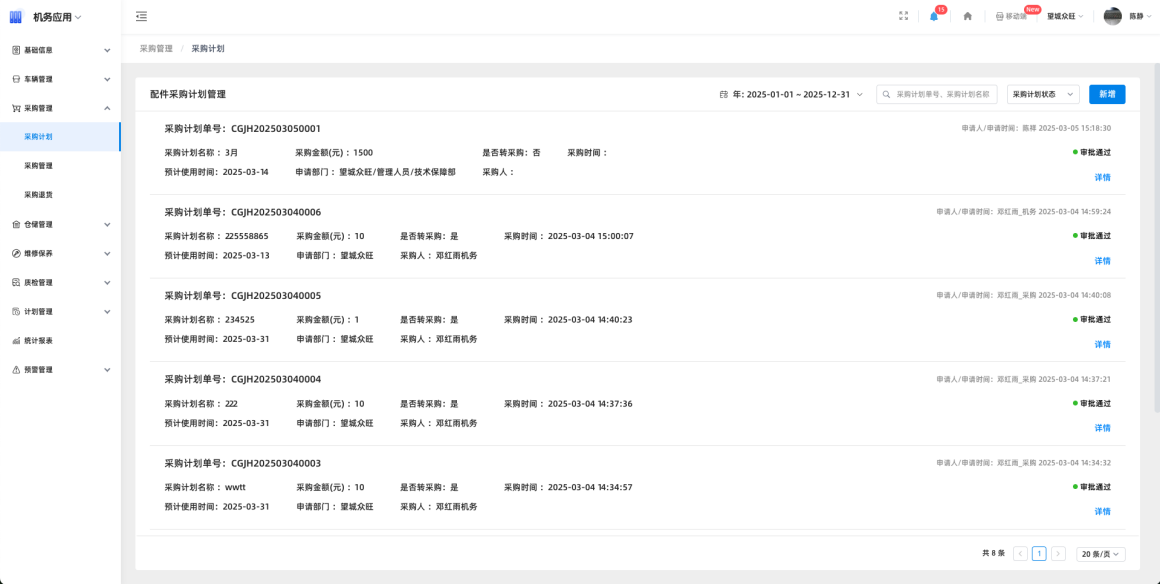This screenshot has height=584, width=1160.
Task: Open 统计报表 from the sidebar
Action: (39, 341)
